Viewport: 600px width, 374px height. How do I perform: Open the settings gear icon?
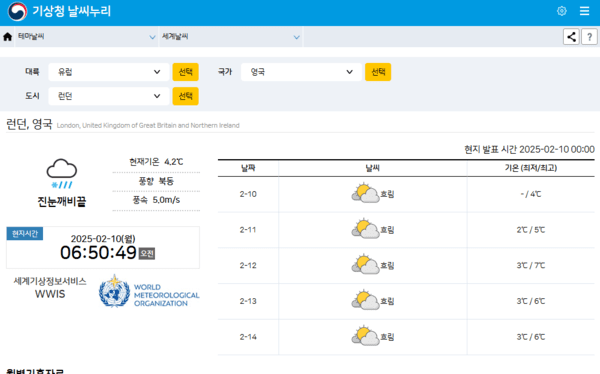pyautogui.click(x=561, y=11)
